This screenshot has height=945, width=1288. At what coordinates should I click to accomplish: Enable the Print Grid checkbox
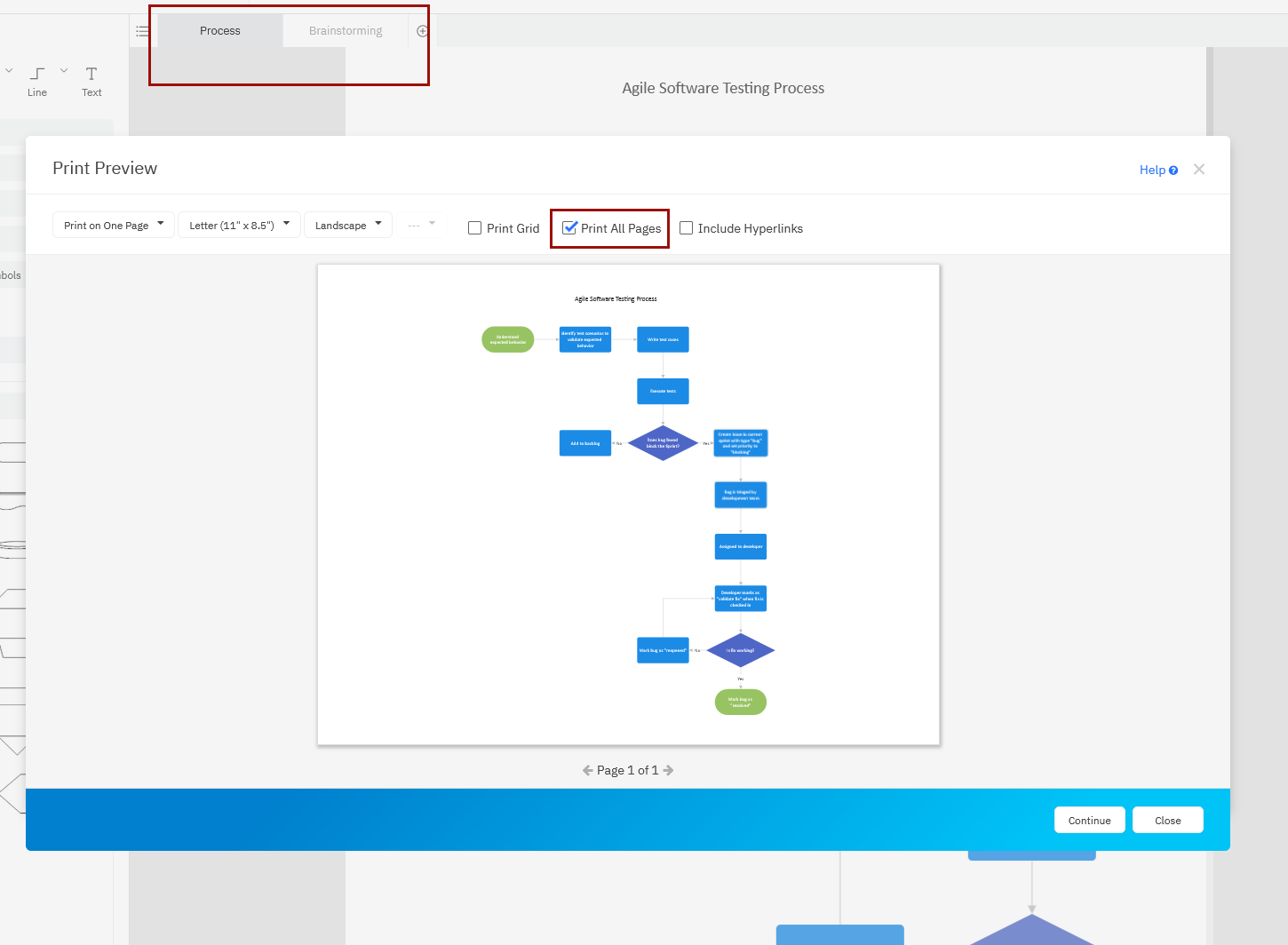(475, 228)
